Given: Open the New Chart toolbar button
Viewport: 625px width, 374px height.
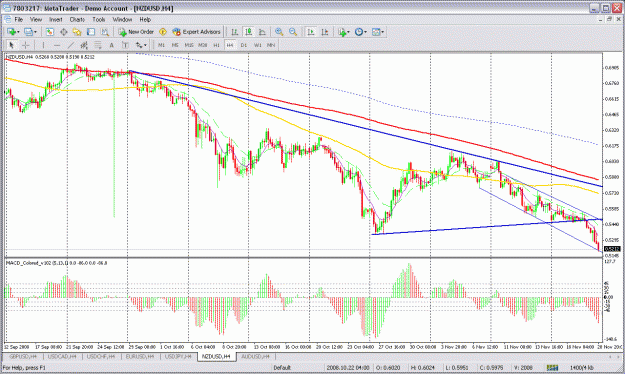Looking at the screenshot, I should [x=11, y=32].
